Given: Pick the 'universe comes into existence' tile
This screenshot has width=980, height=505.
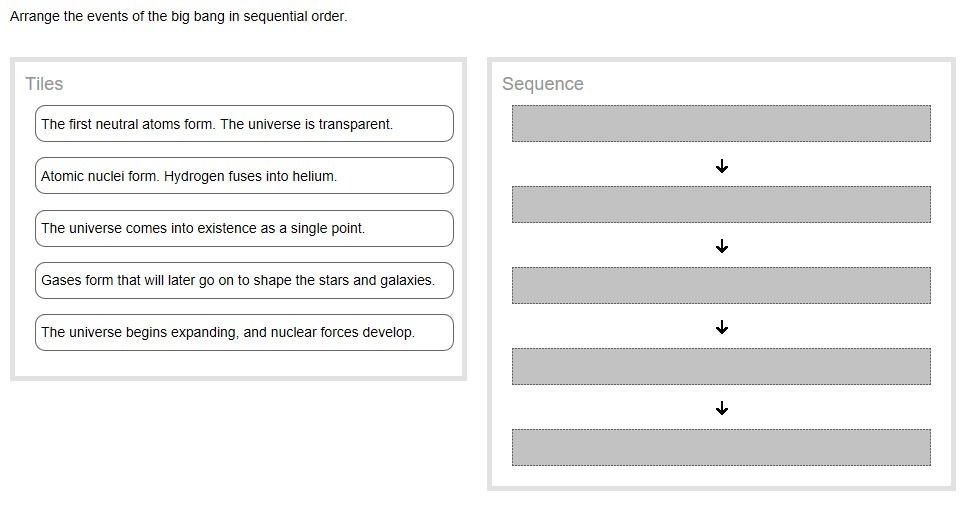Looking at the screenshot, I should click(244, 228).
